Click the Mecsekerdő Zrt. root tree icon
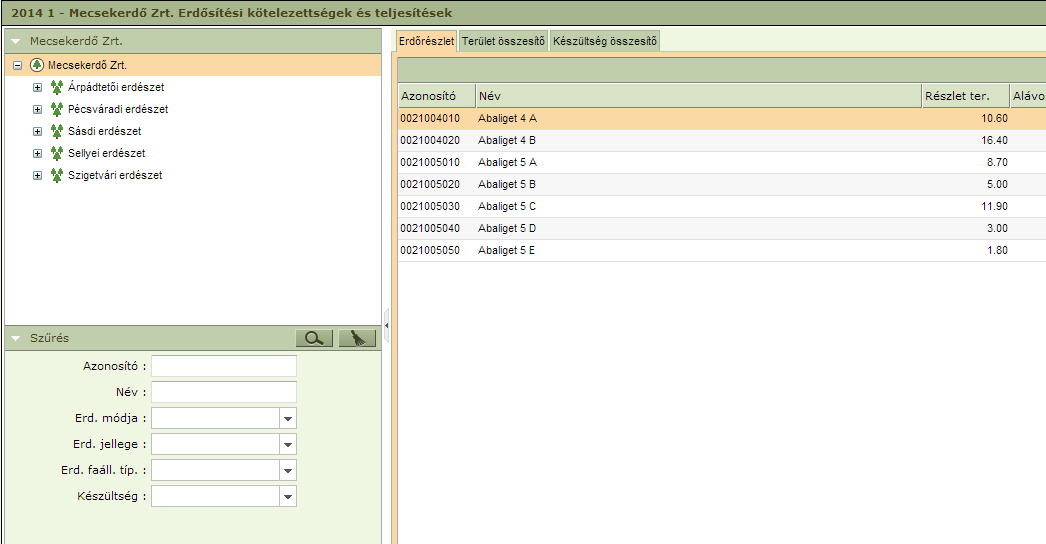Screen dimensions: 1046x544 [37, 65]
